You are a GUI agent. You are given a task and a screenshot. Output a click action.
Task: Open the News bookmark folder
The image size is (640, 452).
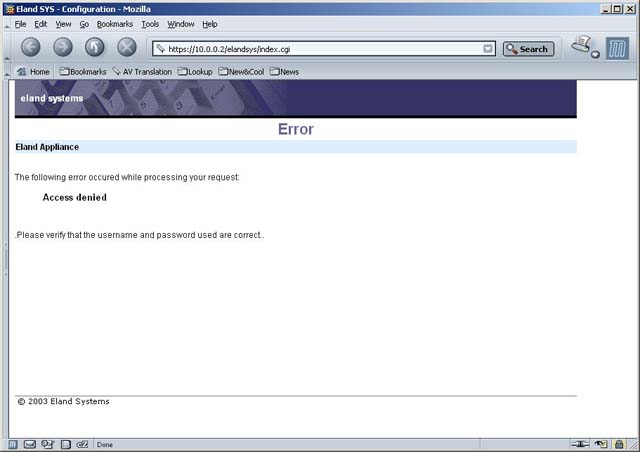click(284, 72)
